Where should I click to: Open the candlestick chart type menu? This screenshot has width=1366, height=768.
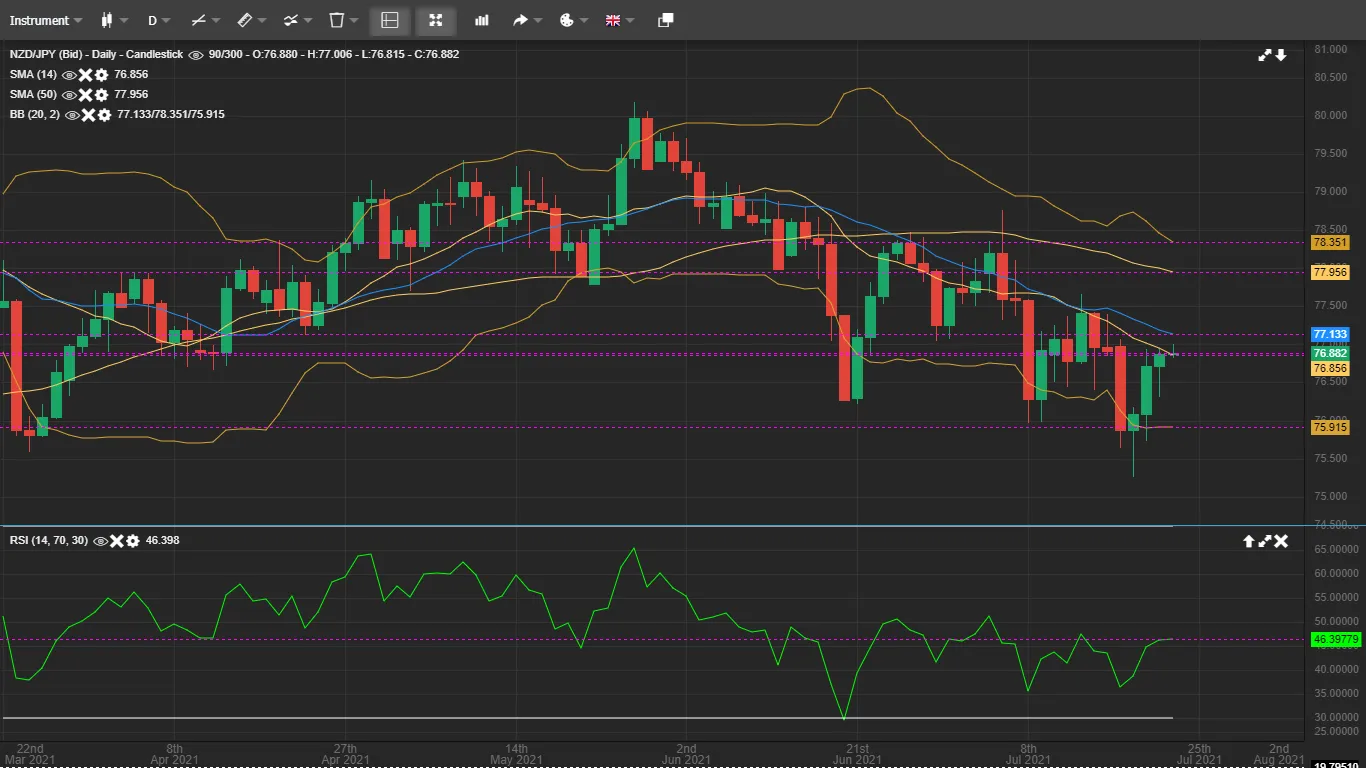point(114,20)
